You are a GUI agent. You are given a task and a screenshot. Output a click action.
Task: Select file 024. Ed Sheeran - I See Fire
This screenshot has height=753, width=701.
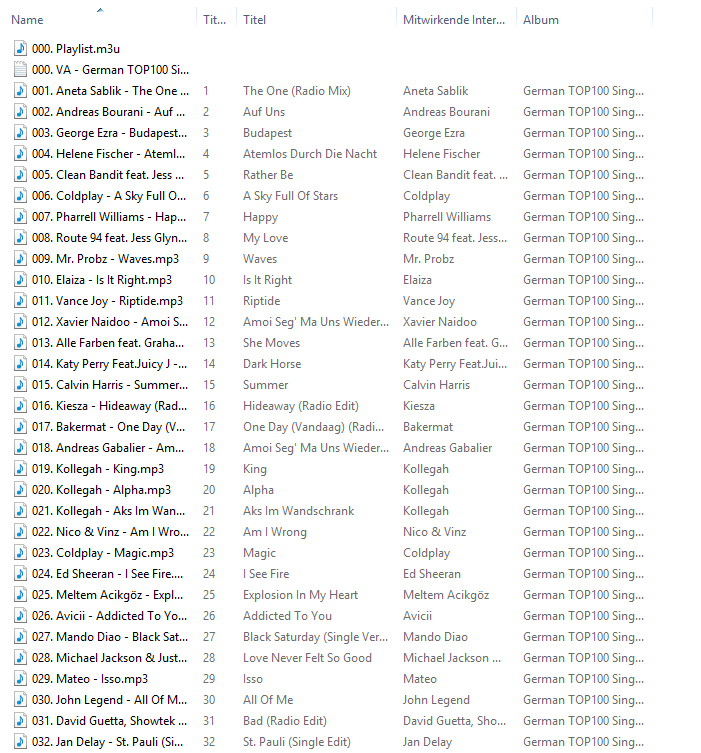(108, 574)
